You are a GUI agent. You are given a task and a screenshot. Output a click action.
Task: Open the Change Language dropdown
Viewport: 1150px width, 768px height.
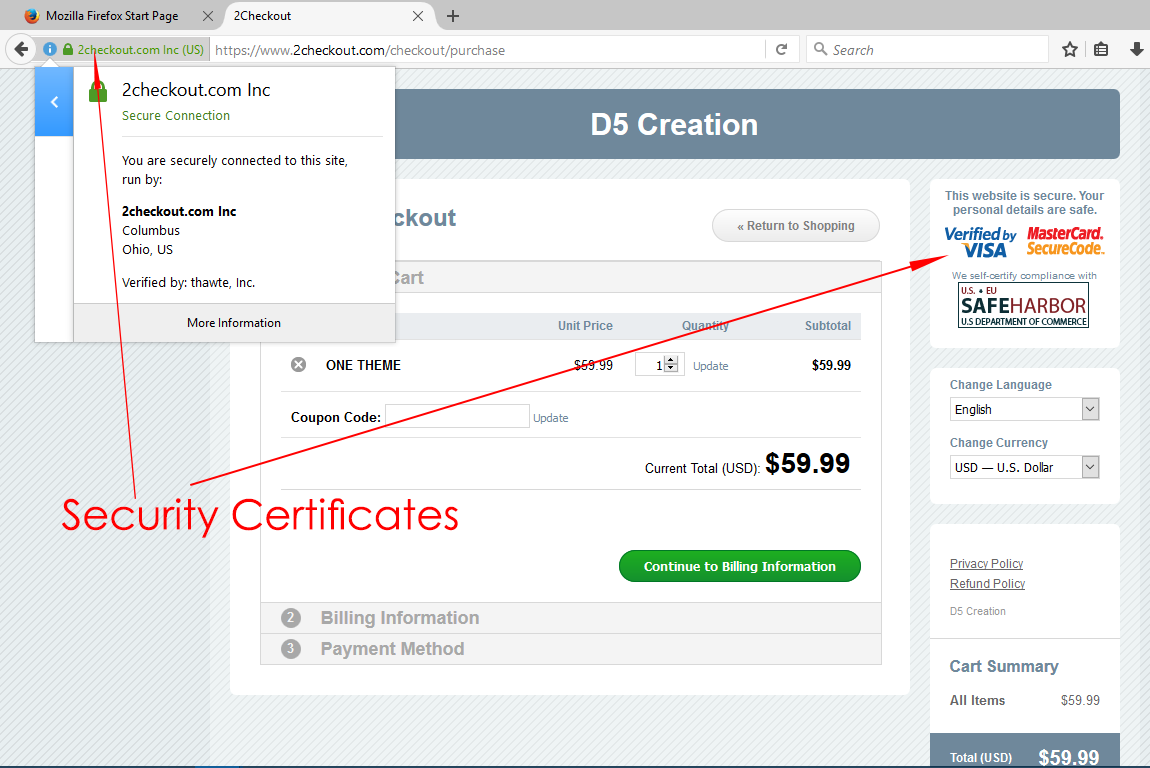pos(1024,409)
